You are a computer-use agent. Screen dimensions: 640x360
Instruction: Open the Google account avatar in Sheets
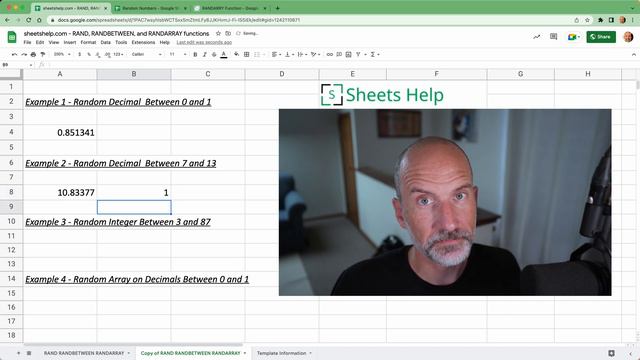(628, 37)
